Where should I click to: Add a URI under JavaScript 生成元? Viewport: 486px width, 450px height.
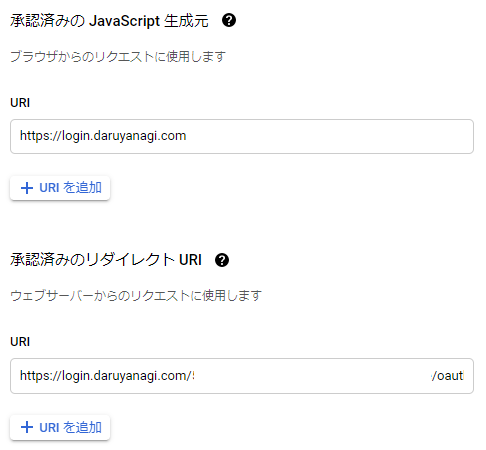(x=60, y=188)
